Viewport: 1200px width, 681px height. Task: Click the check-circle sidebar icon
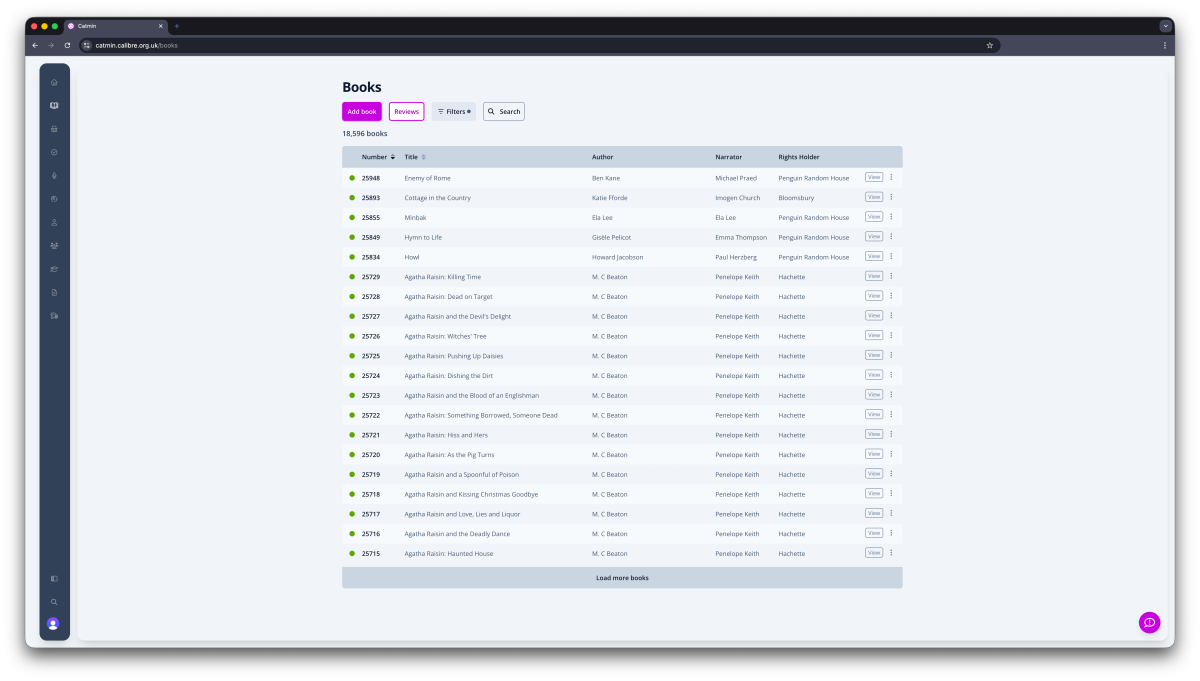54,152
